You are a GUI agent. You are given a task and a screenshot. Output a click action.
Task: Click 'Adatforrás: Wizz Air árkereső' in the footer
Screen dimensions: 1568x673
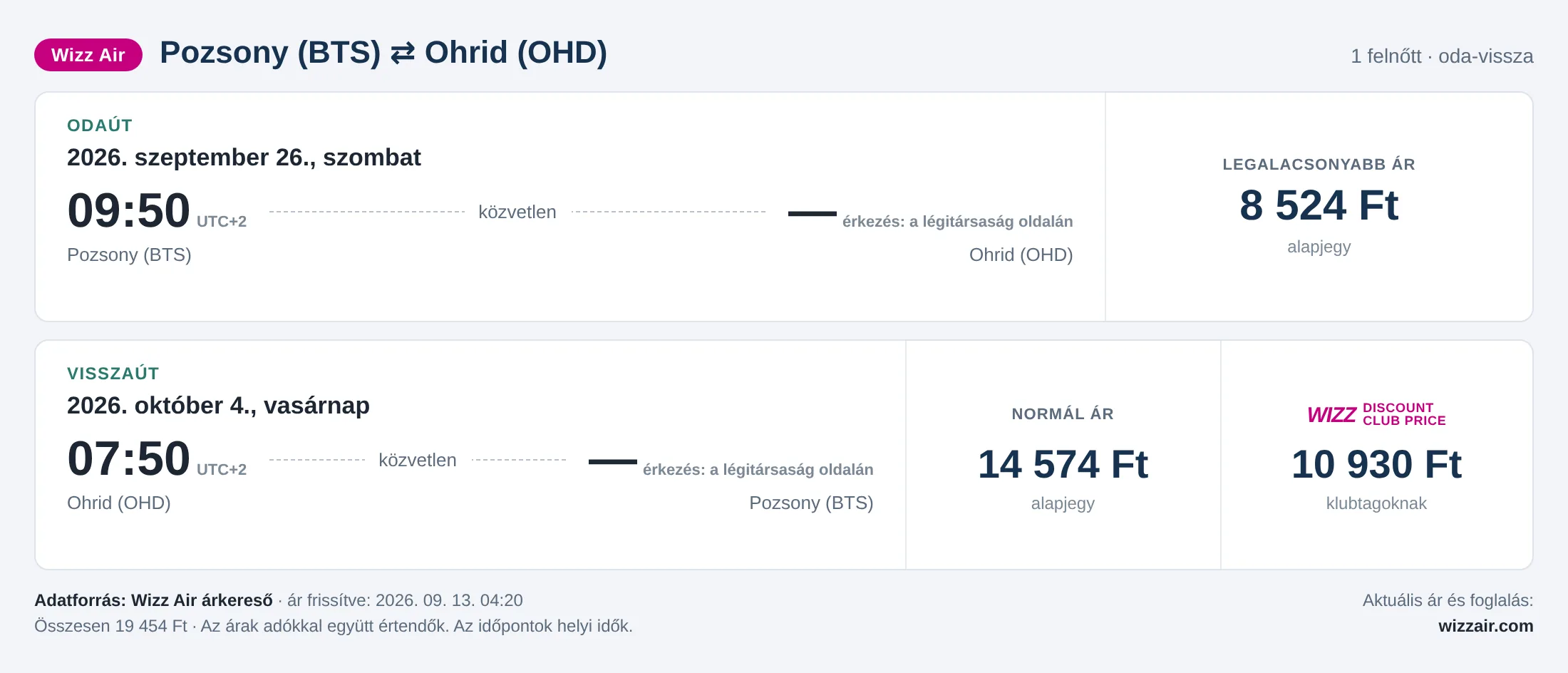coord(153,600)
